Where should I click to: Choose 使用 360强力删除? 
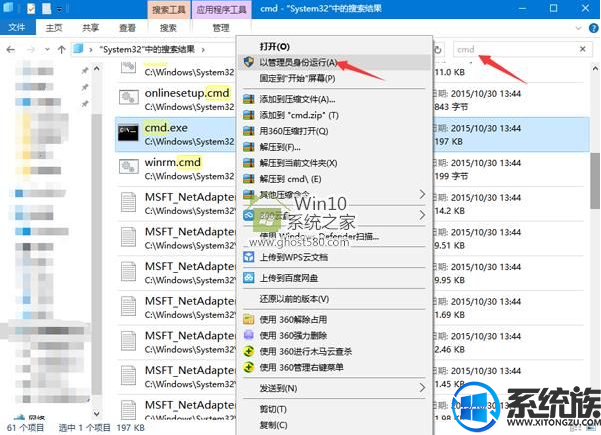pyautogui.click(x=333, y=335)
